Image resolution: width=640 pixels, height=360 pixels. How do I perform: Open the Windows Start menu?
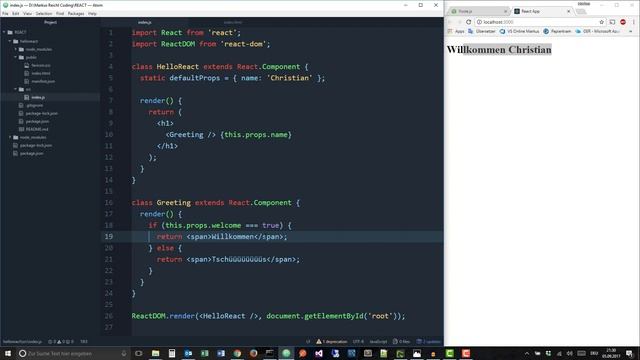pyautogui.click(x=8, y=353)
